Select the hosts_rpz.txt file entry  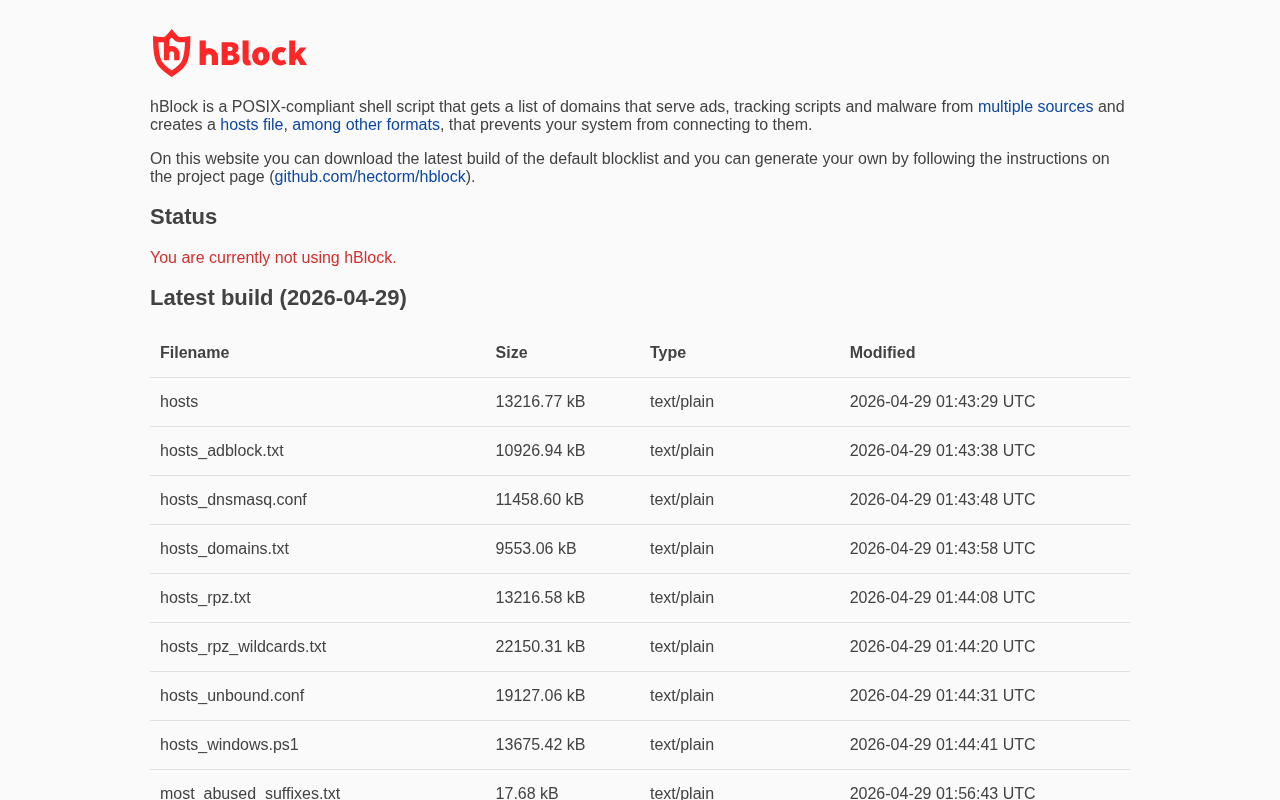tap(205, 598)
